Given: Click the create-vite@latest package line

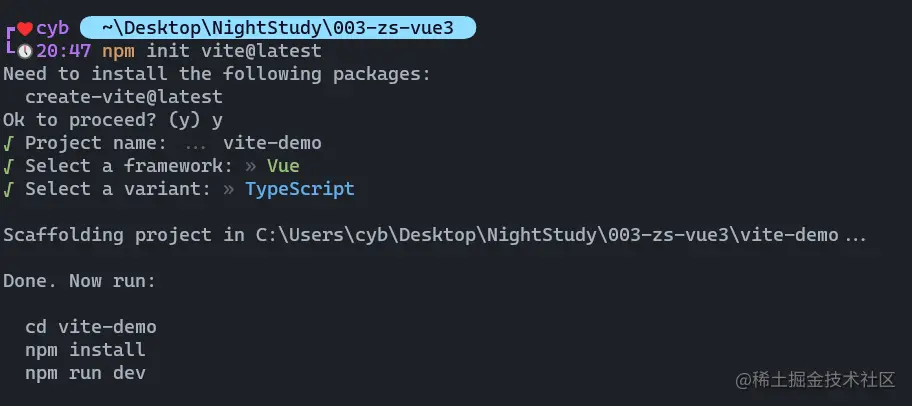Looking at the screenshot, I should 124,97.
